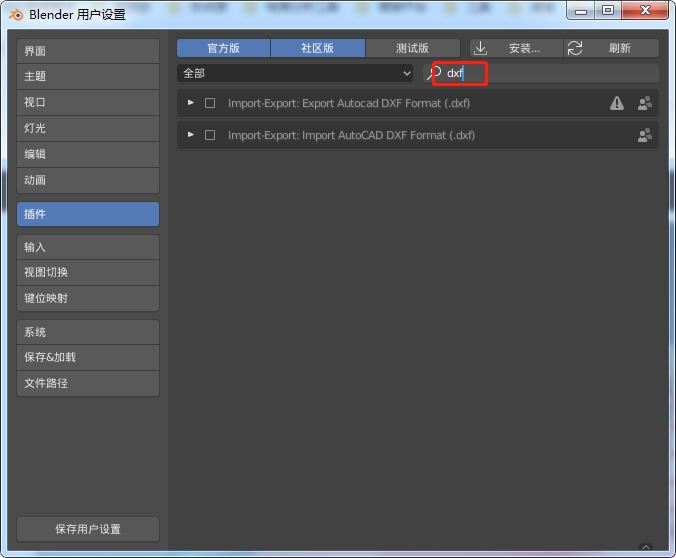Enable the Export Autocad DXF add-on checkbox
This screenshot has height=558, width=676.
coord(210,103)
